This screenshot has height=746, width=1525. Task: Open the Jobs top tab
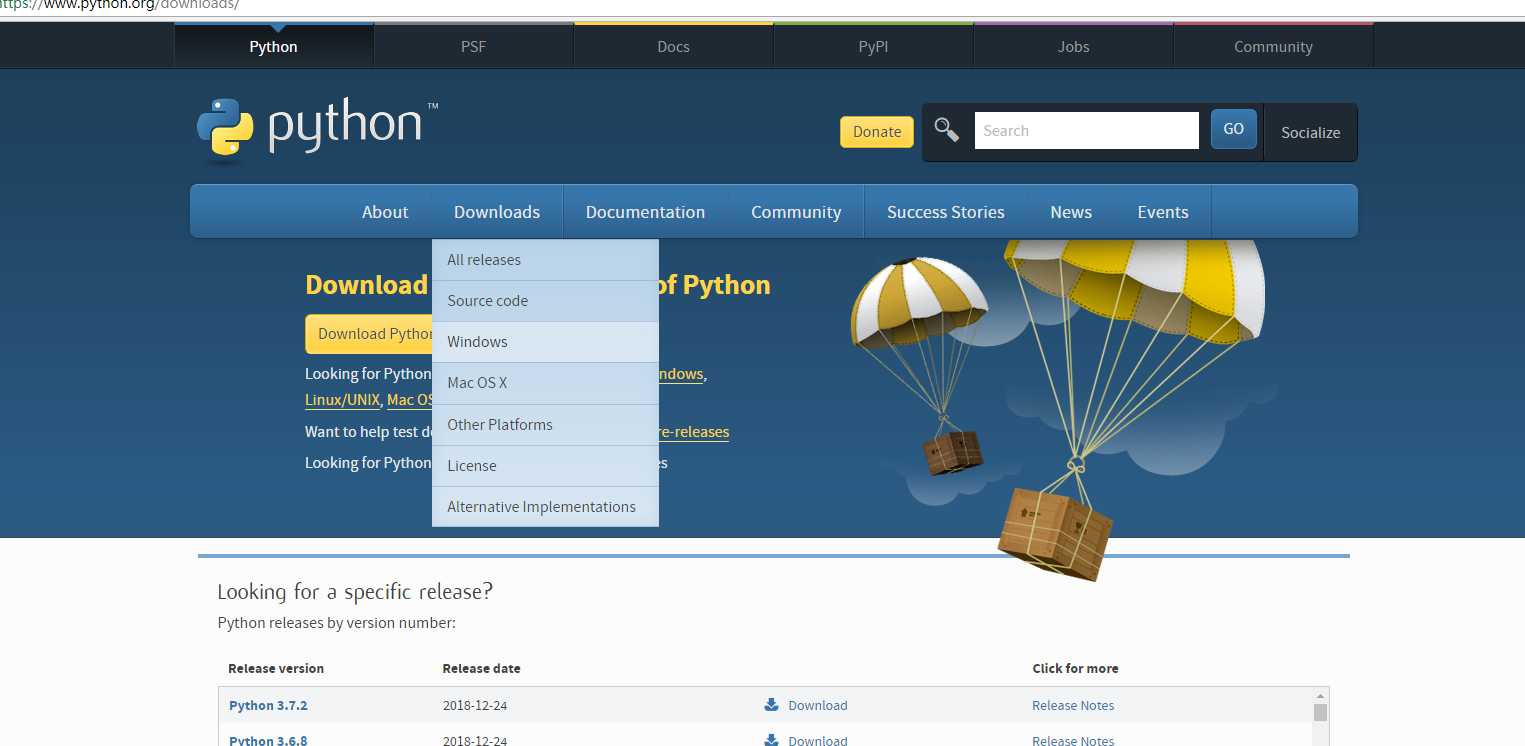(x=1074, y=46)
